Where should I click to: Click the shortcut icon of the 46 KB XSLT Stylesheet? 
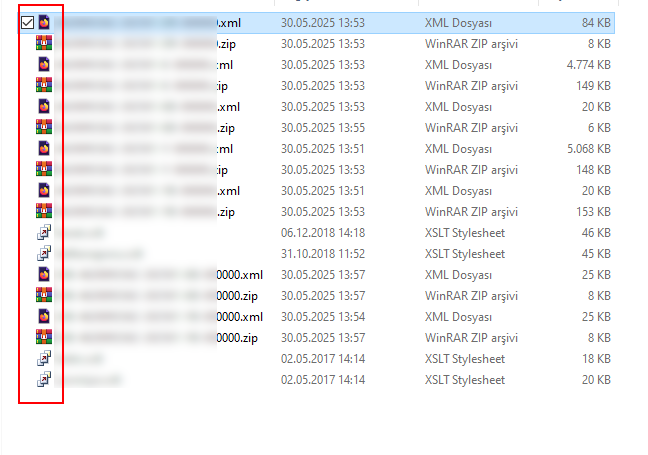44,232
